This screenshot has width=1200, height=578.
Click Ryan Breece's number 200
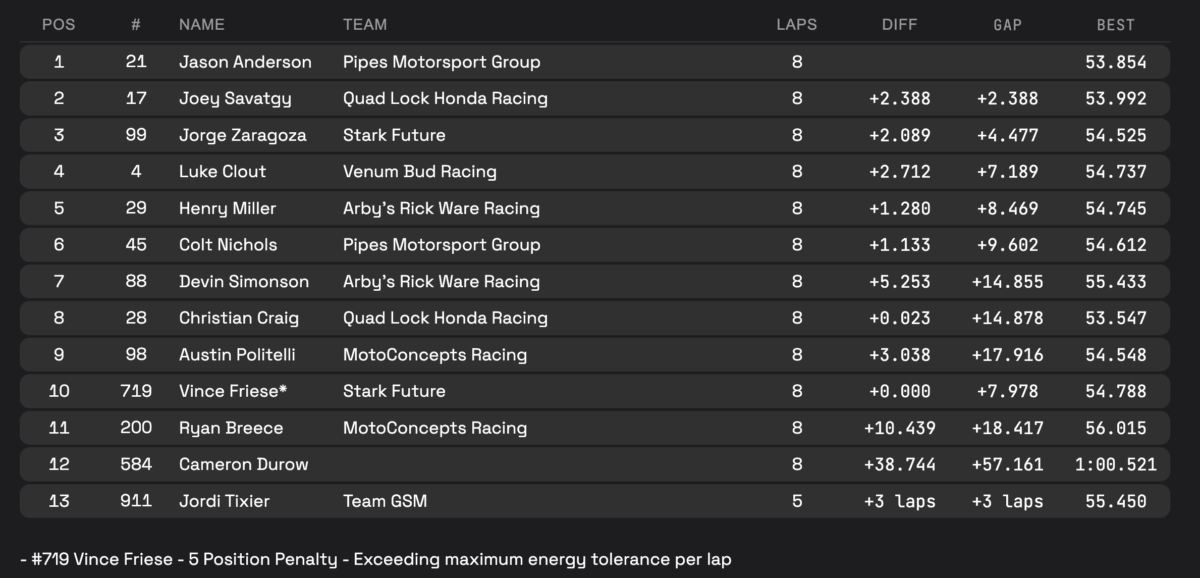point(136,428)
